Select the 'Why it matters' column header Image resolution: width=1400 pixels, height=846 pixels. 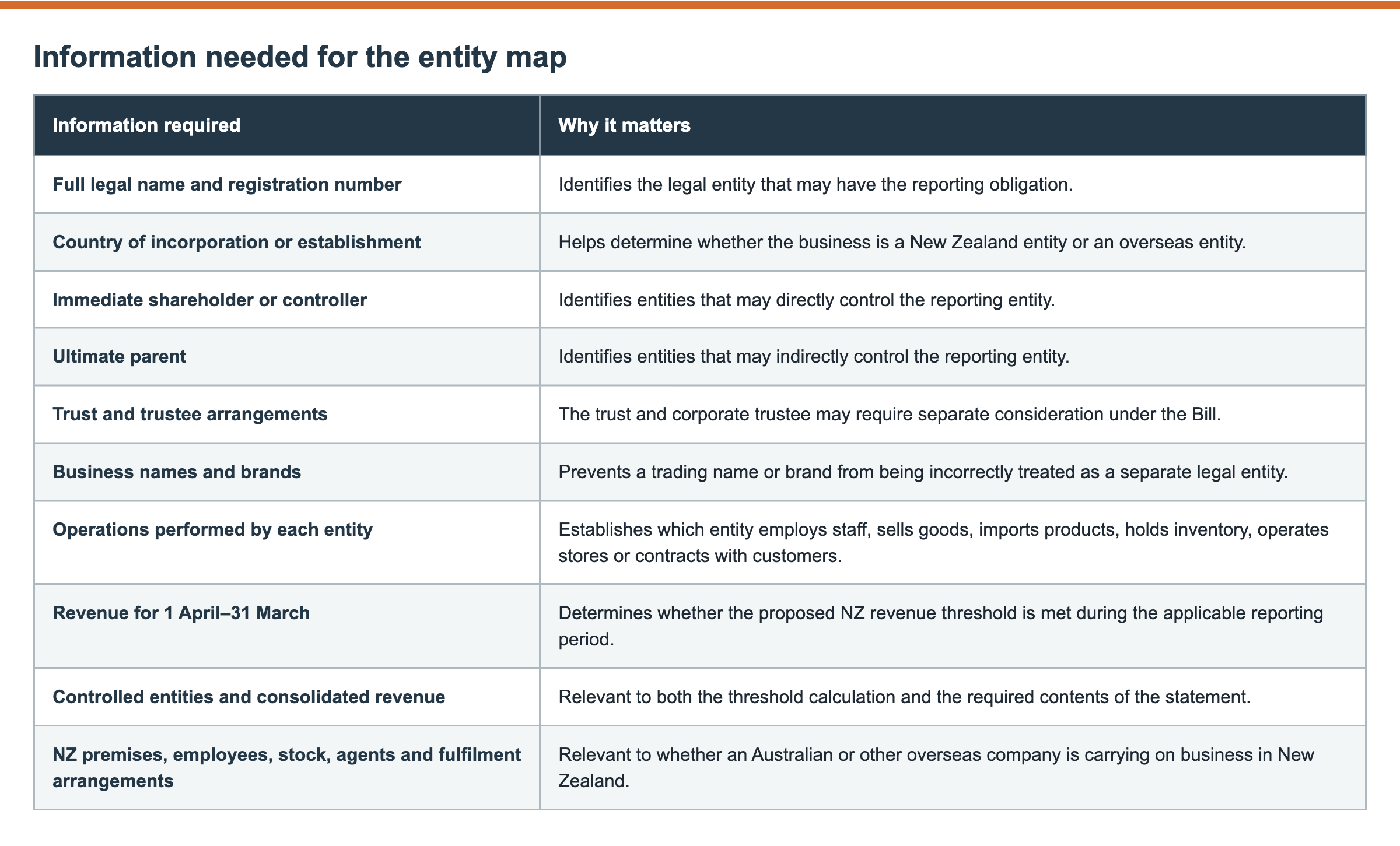click(x=624, y=125)
